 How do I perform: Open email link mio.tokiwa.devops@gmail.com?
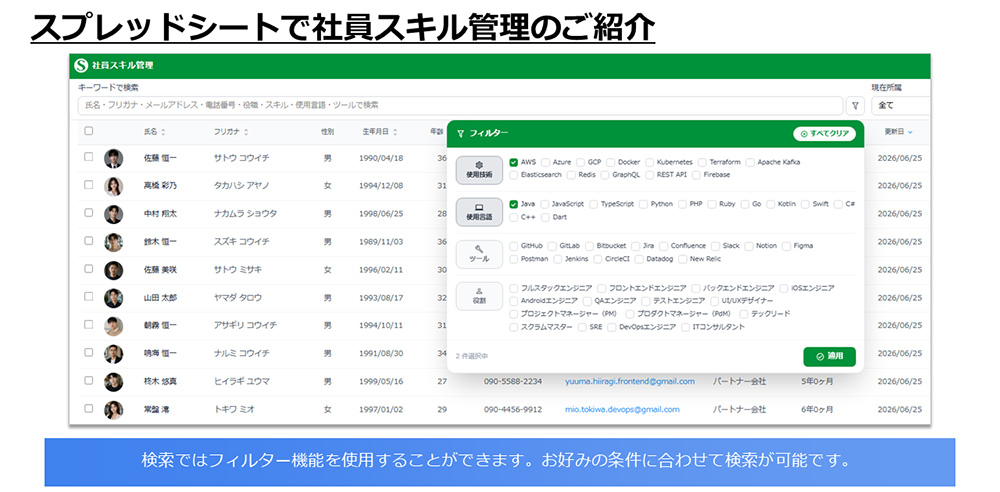(x=622, y=410)
